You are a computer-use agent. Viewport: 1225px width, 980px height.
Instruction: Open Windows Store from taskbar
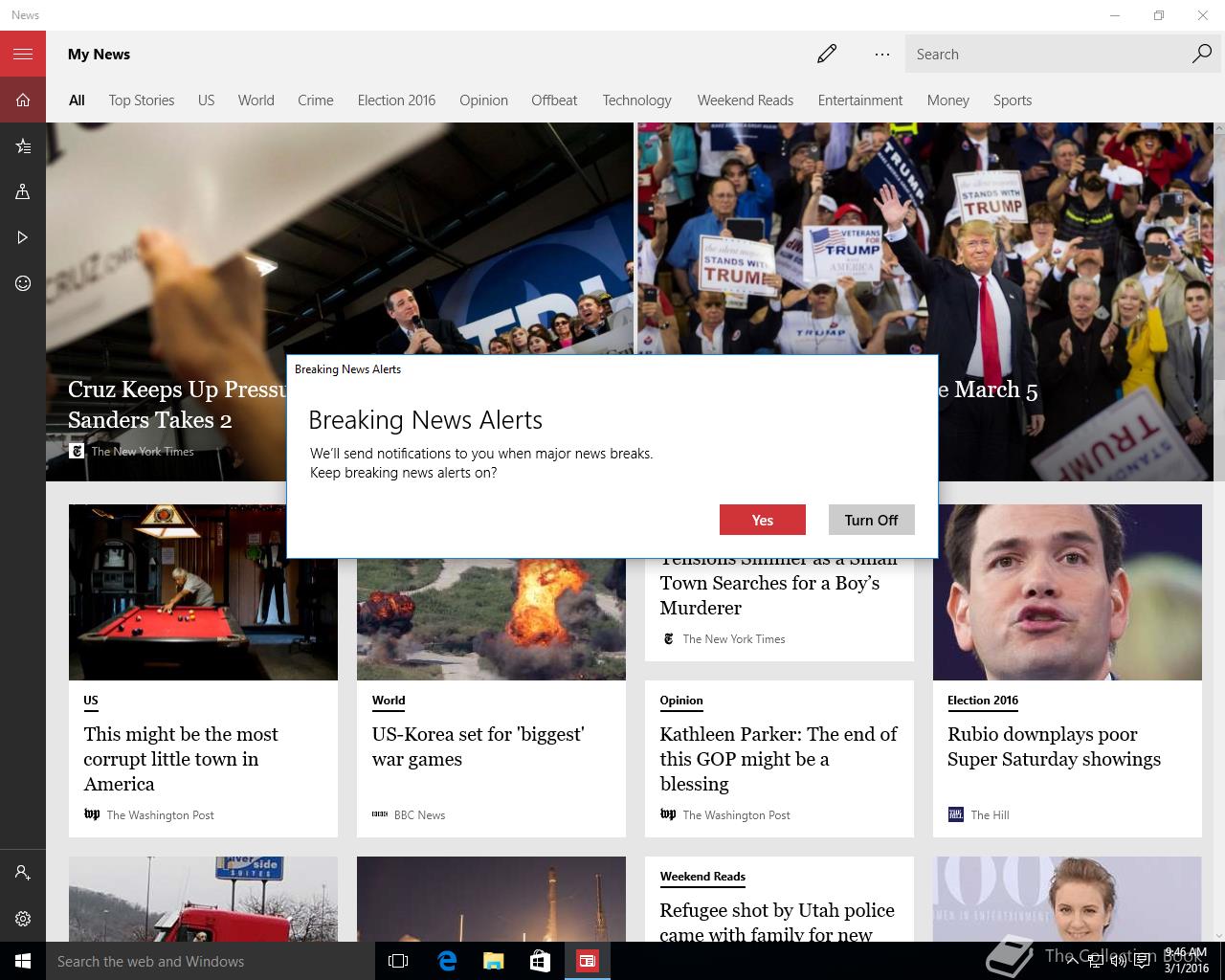coord(540,961)
